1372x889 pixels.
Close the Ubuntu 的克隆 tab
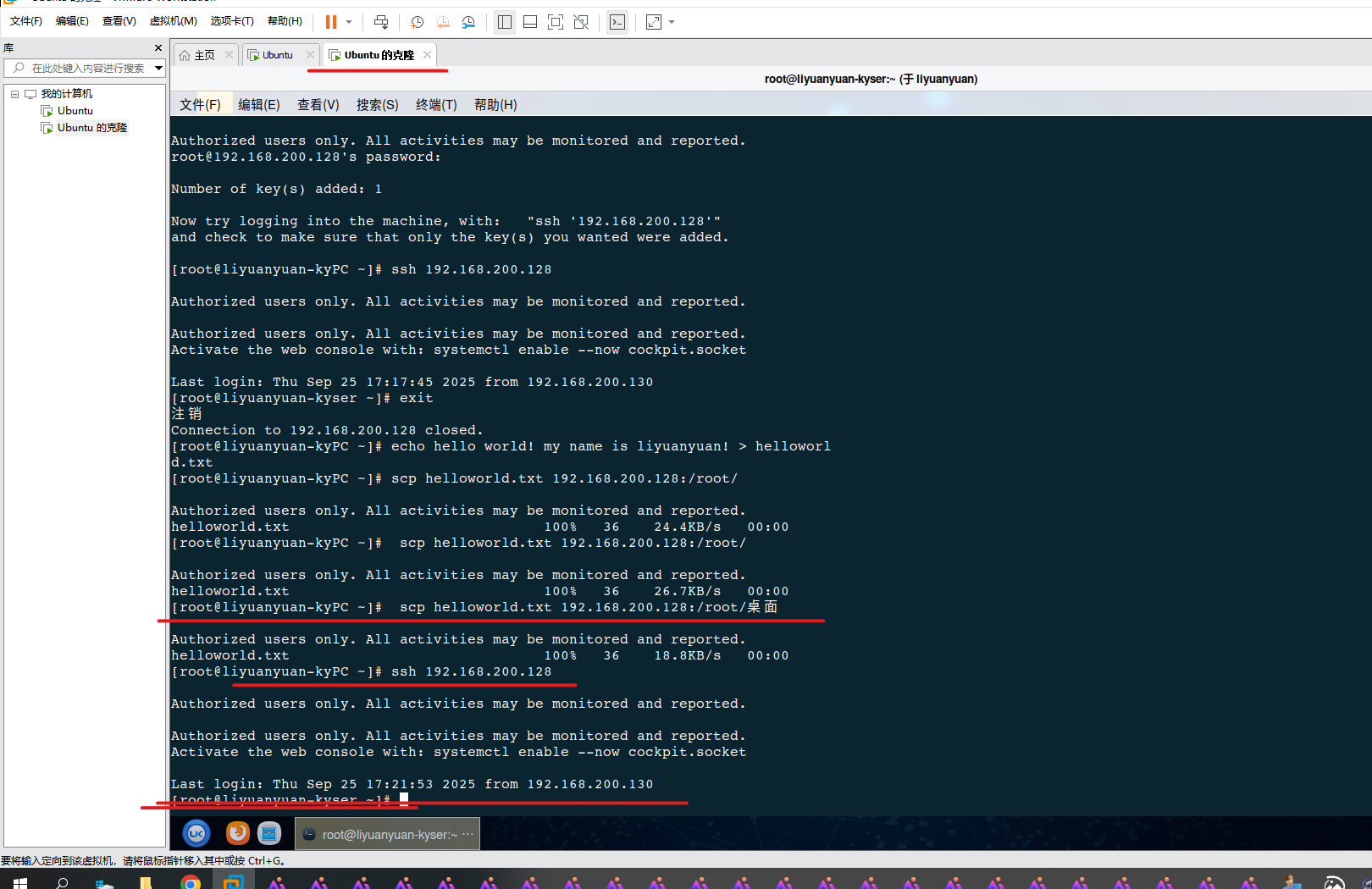[x=427, y=55]
